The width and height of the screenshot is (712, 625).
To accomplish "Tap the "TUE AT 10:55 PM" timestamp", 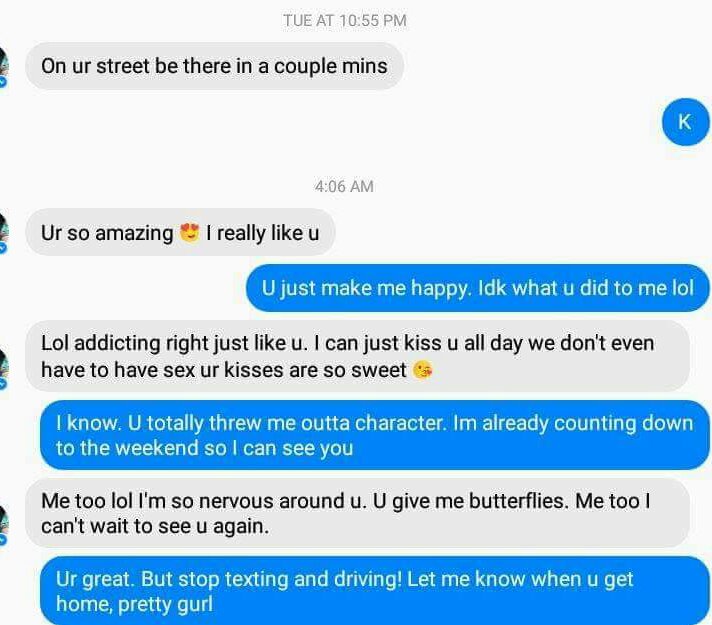I will [x=345, y=20].
